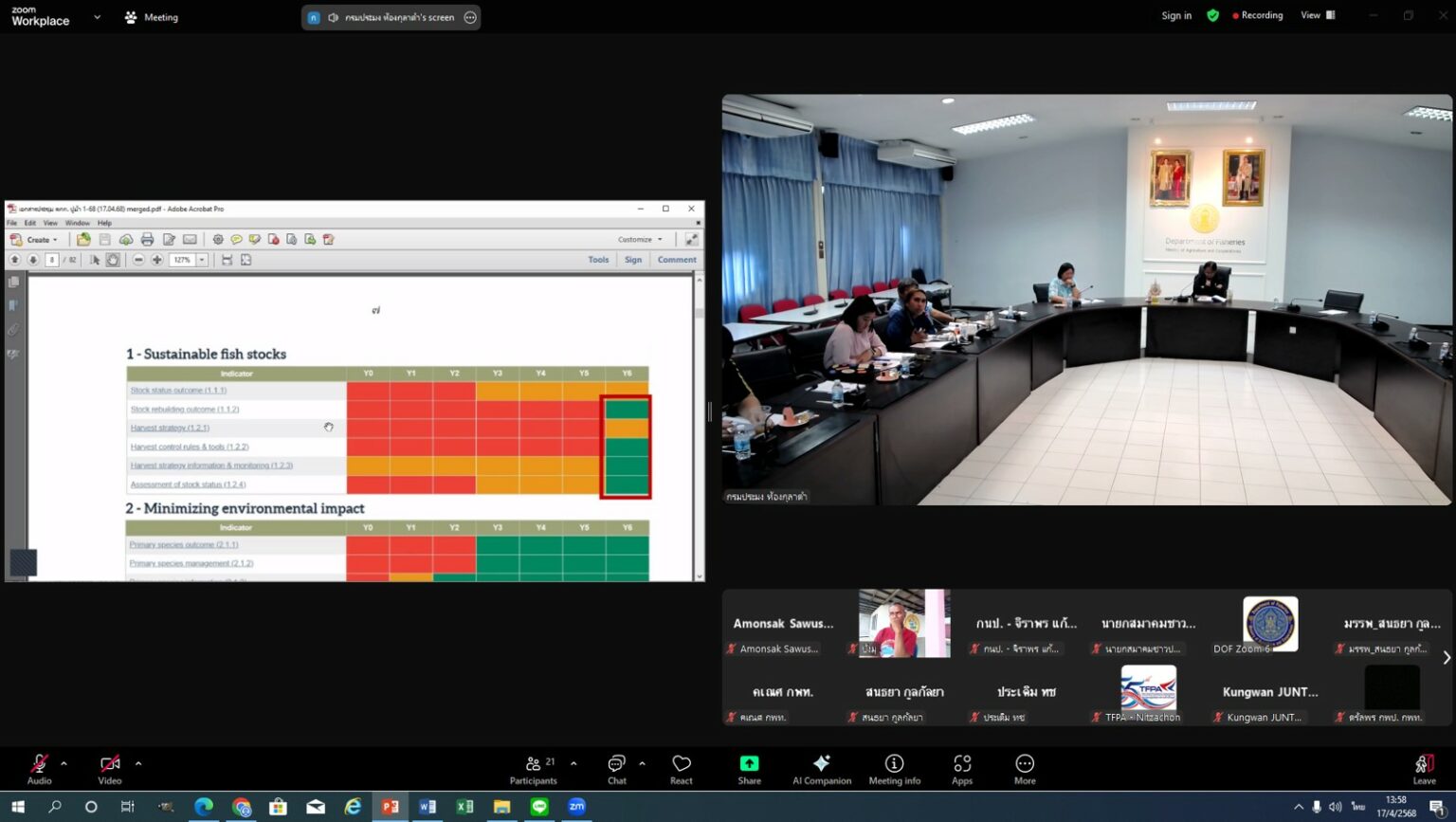Open the More options ellipsis menu

[x=1025, y=769]
